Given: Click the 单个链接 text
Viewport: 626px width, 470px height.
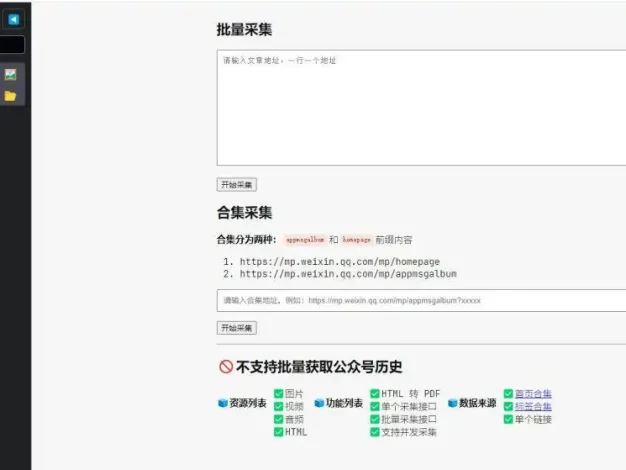Looking at the screenshot, I should point(533,419).
